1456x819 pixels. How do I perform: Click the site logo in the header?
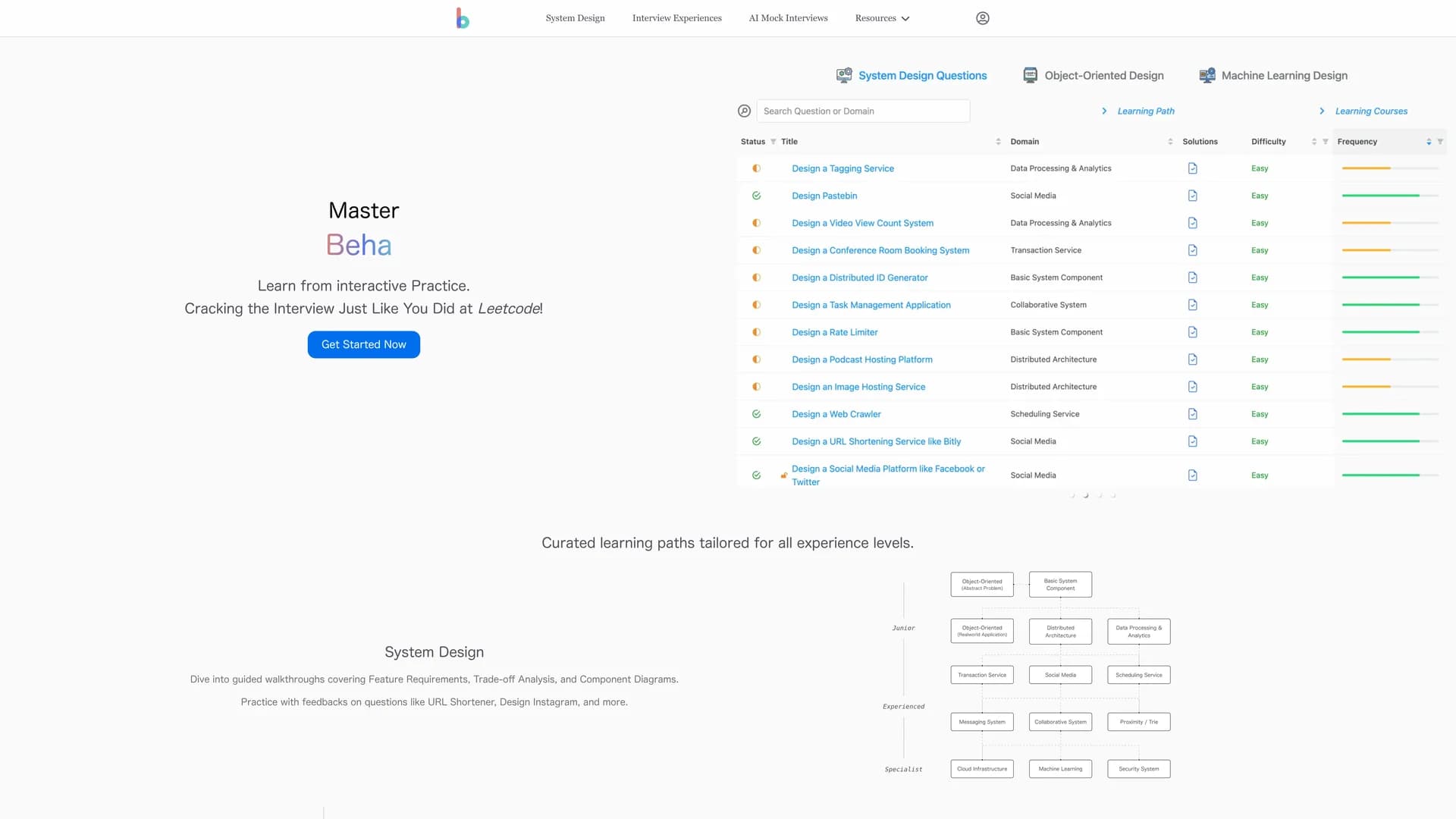(462, 18)
